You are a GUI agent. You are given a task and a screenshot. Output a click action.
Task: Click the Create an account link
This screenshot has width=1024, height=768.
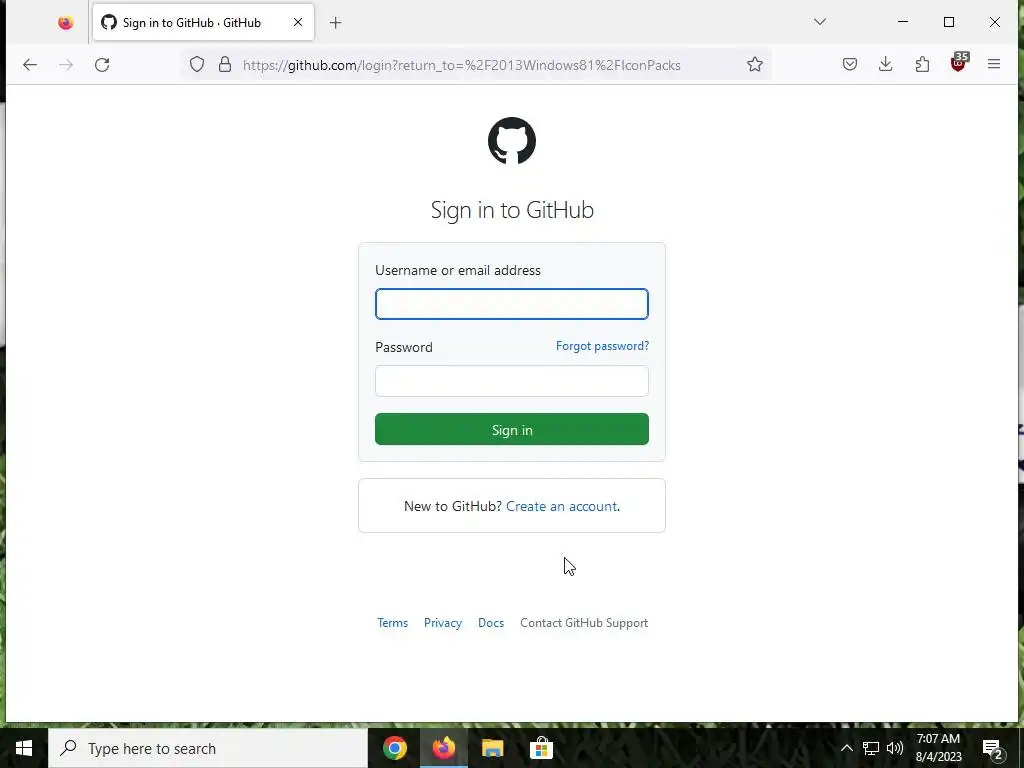tap(561, 506)
